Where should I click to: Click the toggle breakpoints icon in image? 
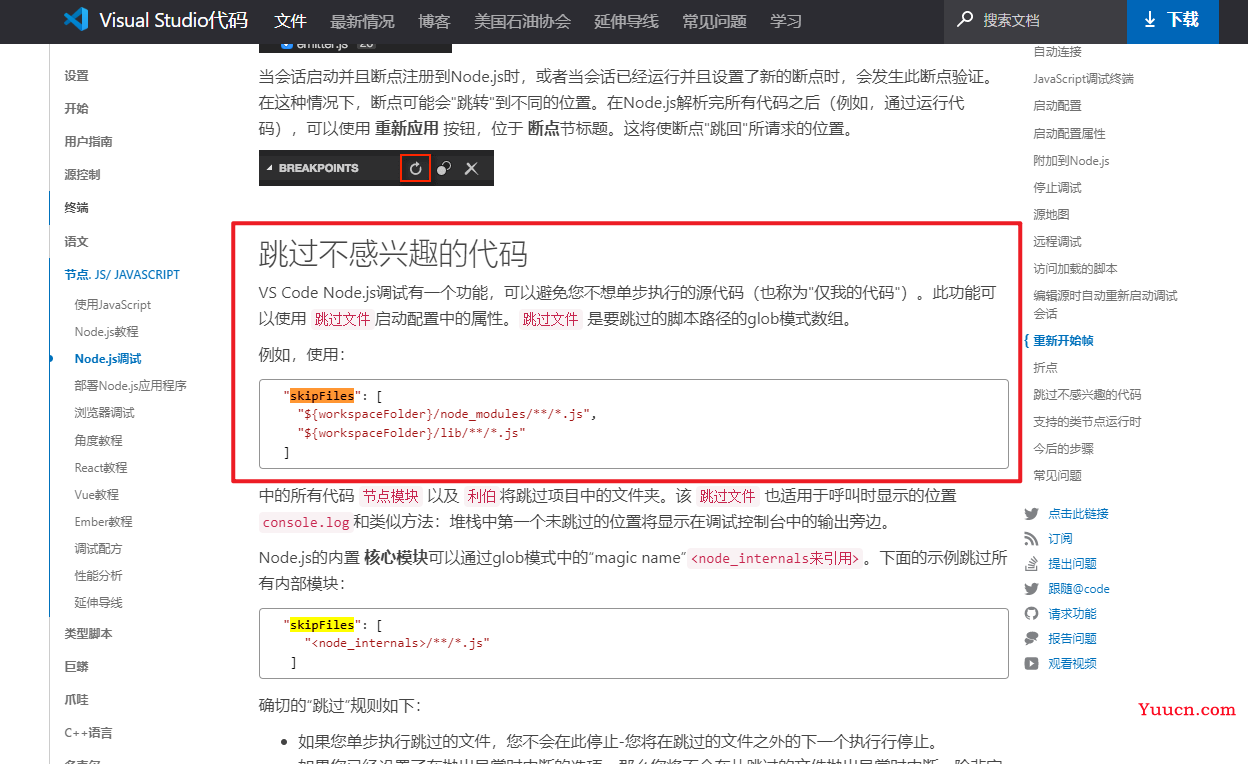[444, 168]
